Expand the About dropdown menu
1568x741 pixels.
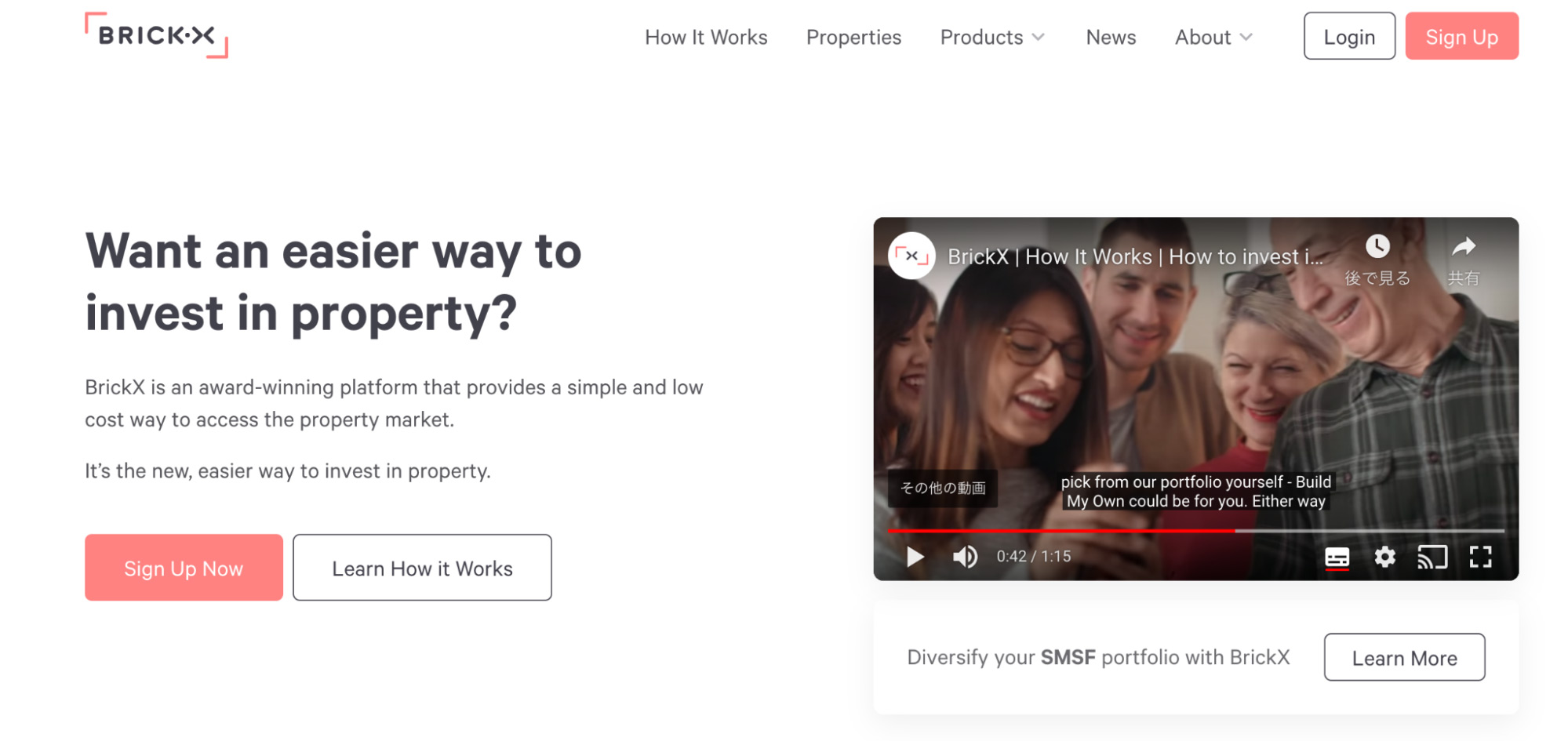click(1213, 37)
